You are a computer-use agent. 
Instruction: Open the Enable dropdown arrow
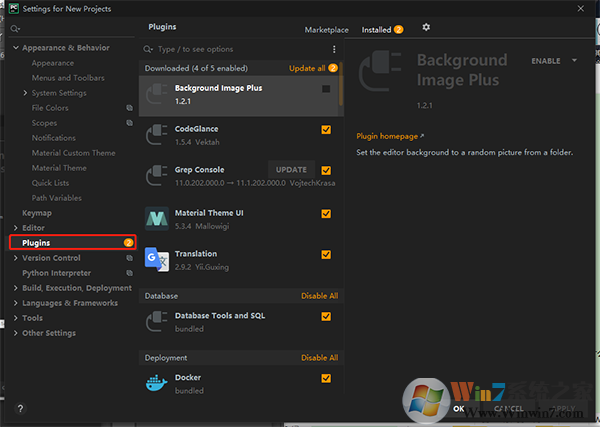pos(575,61)
